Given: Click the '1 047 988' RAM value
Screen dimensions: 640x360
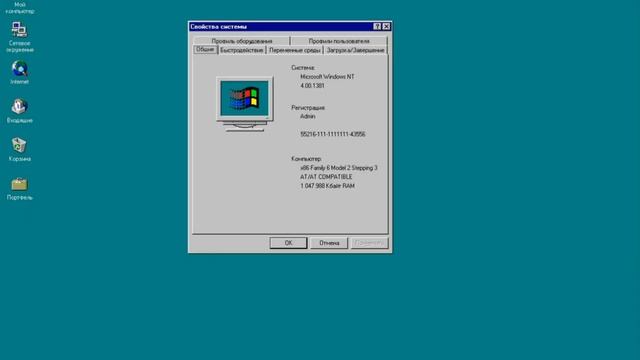Looking at the screenshot, I should point(313,186).
